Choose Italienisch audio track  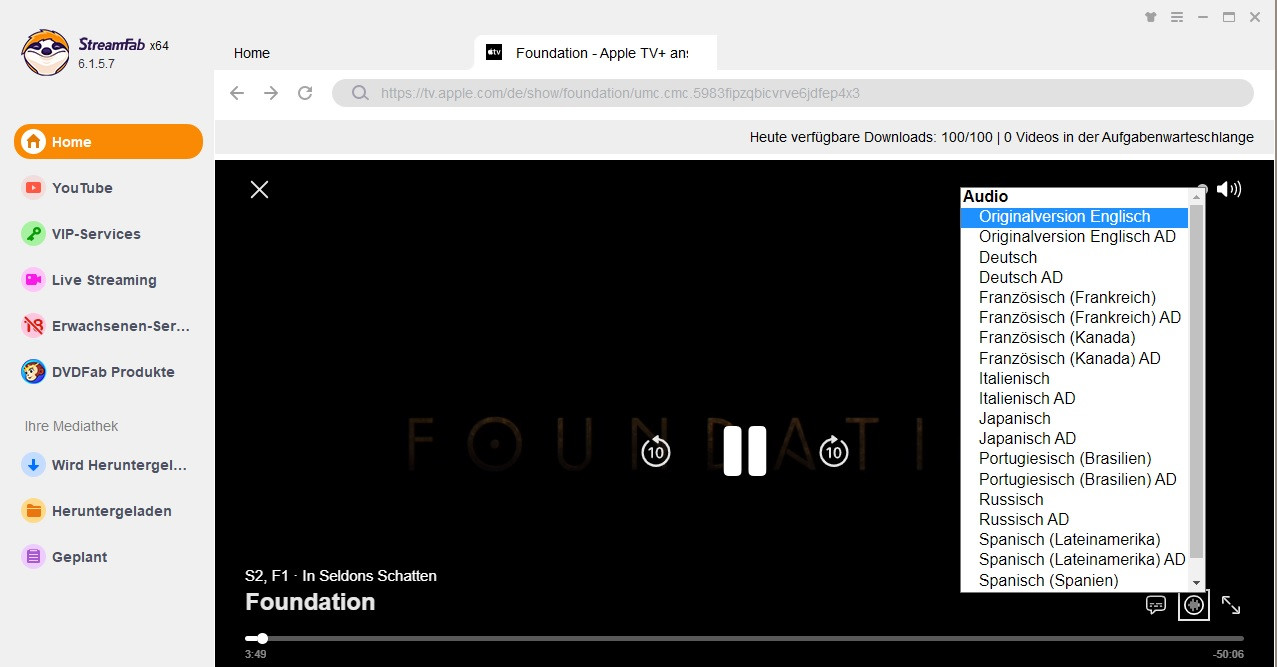(x=1074, y=378)
